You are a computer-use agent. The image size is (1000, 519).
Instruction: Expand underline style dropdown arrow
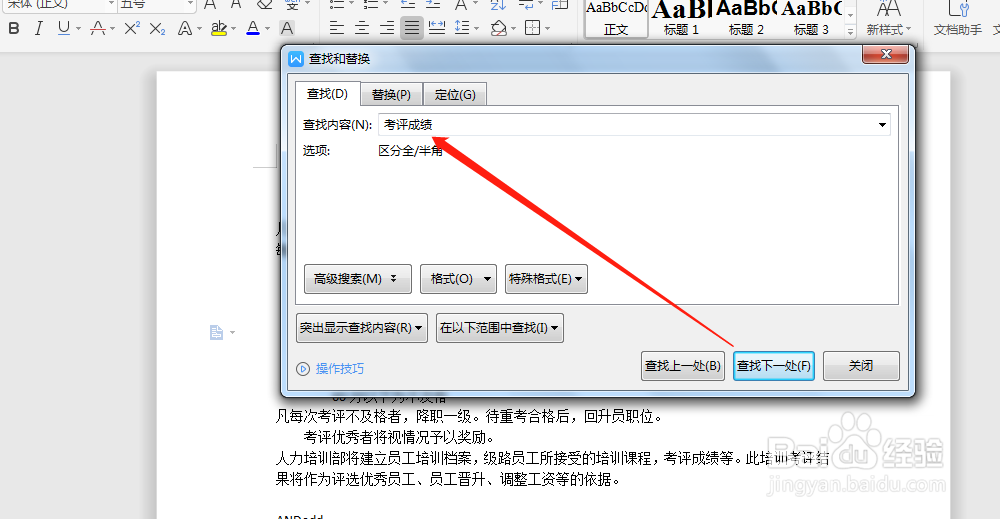78,29
